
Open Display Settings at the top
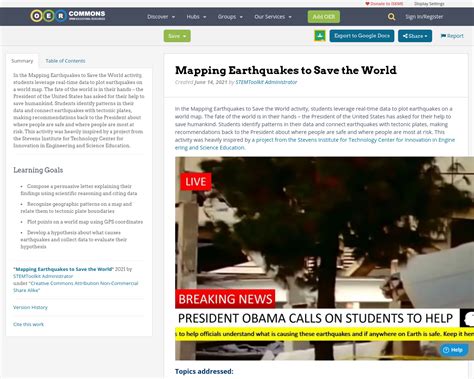429,4
